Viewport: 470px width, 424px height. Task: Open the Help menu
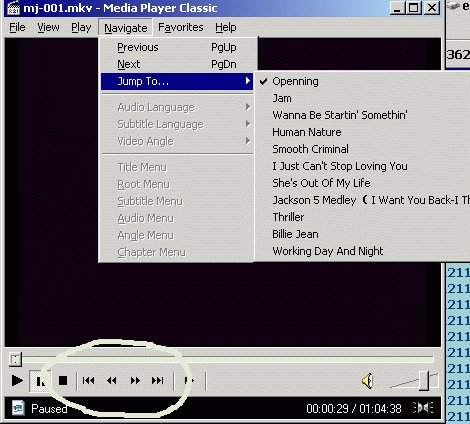[226, 27]
